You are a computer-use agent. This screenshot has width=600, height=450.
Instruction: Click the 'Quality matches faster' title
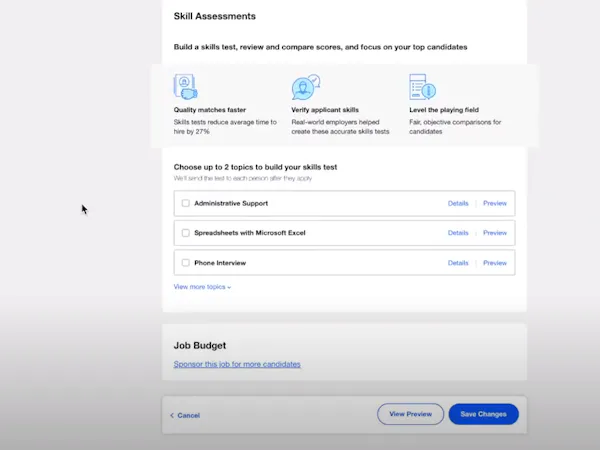click(210, 110)
